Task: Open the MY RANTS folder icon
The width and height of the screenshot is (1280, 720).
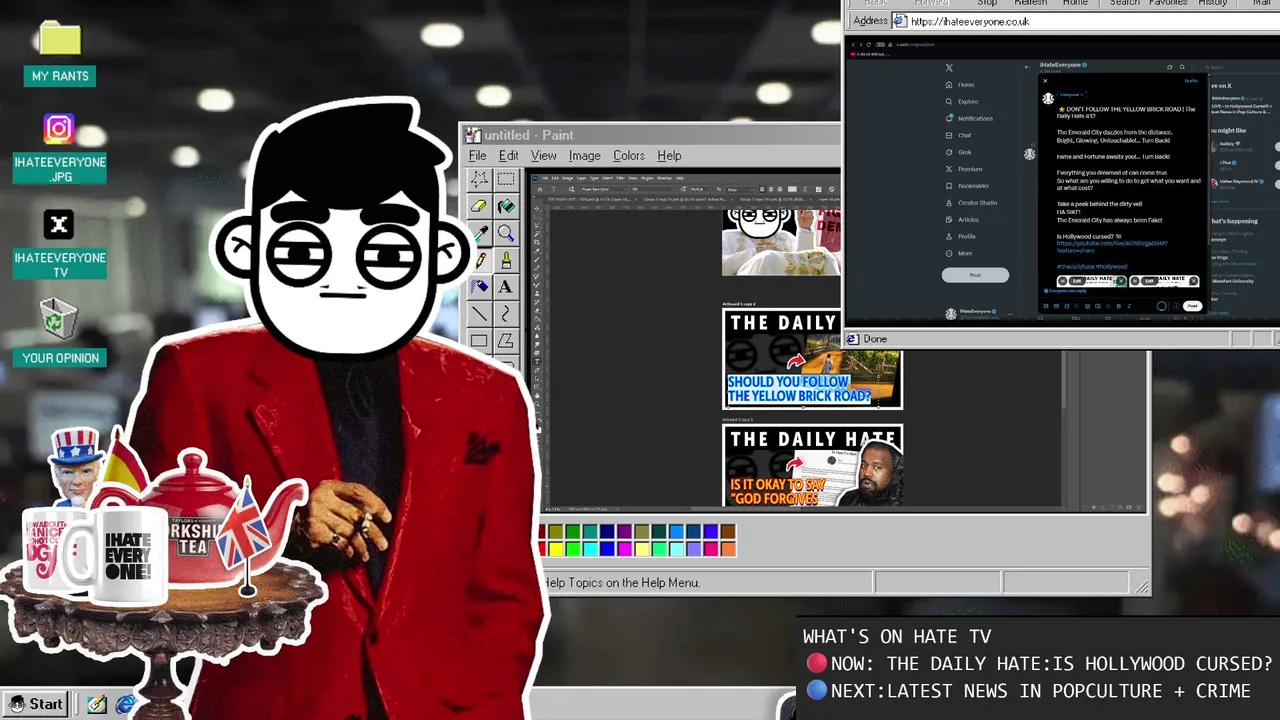Action: click(x=60, y=54)
